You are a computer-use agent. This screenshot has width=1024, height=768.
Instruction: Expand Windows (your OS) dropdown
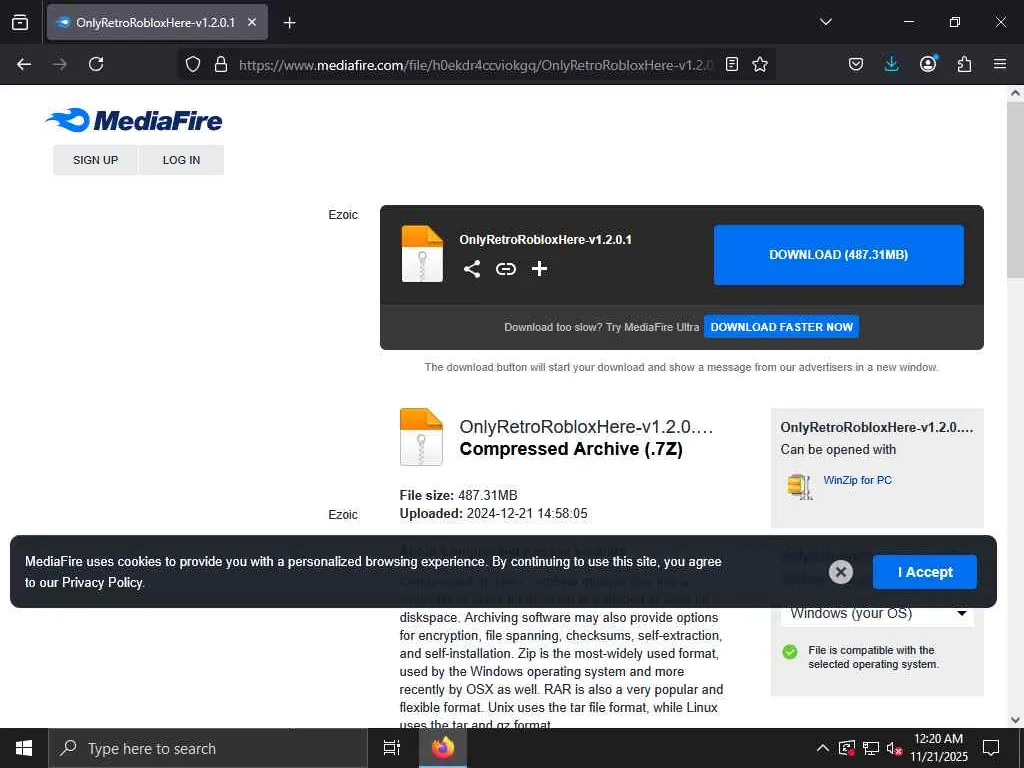click(877, 613)
